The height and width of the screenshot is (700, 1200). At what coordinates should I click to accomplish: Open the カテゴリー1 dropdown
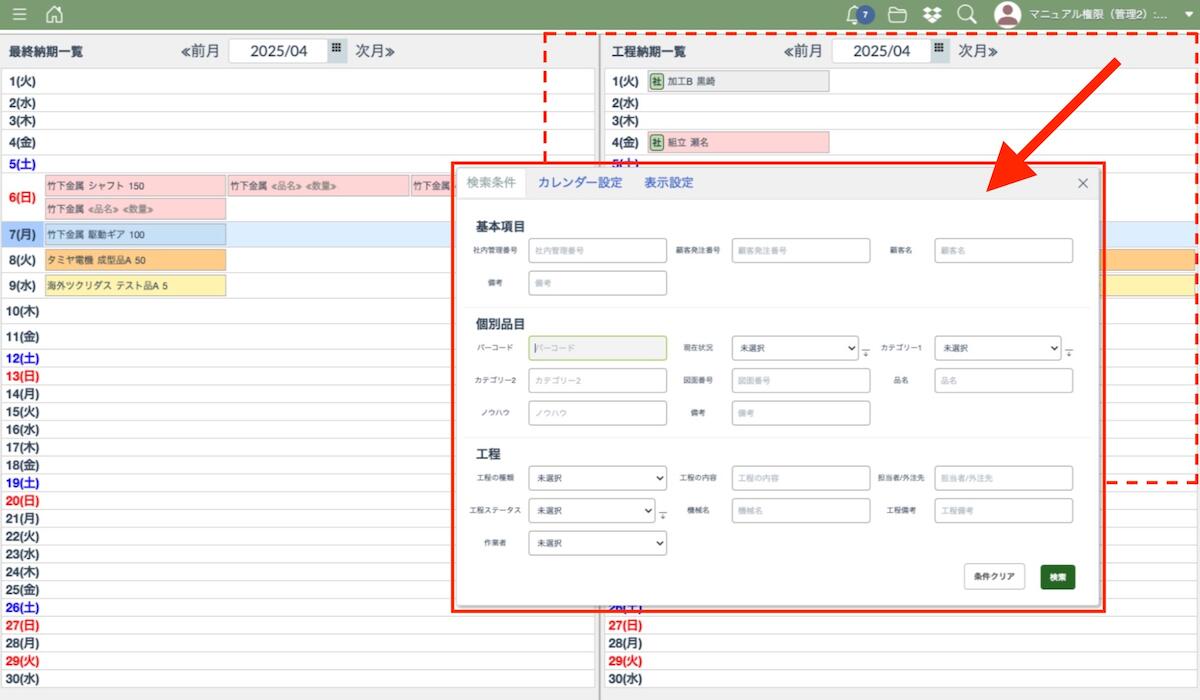click(x=997, y=348)
